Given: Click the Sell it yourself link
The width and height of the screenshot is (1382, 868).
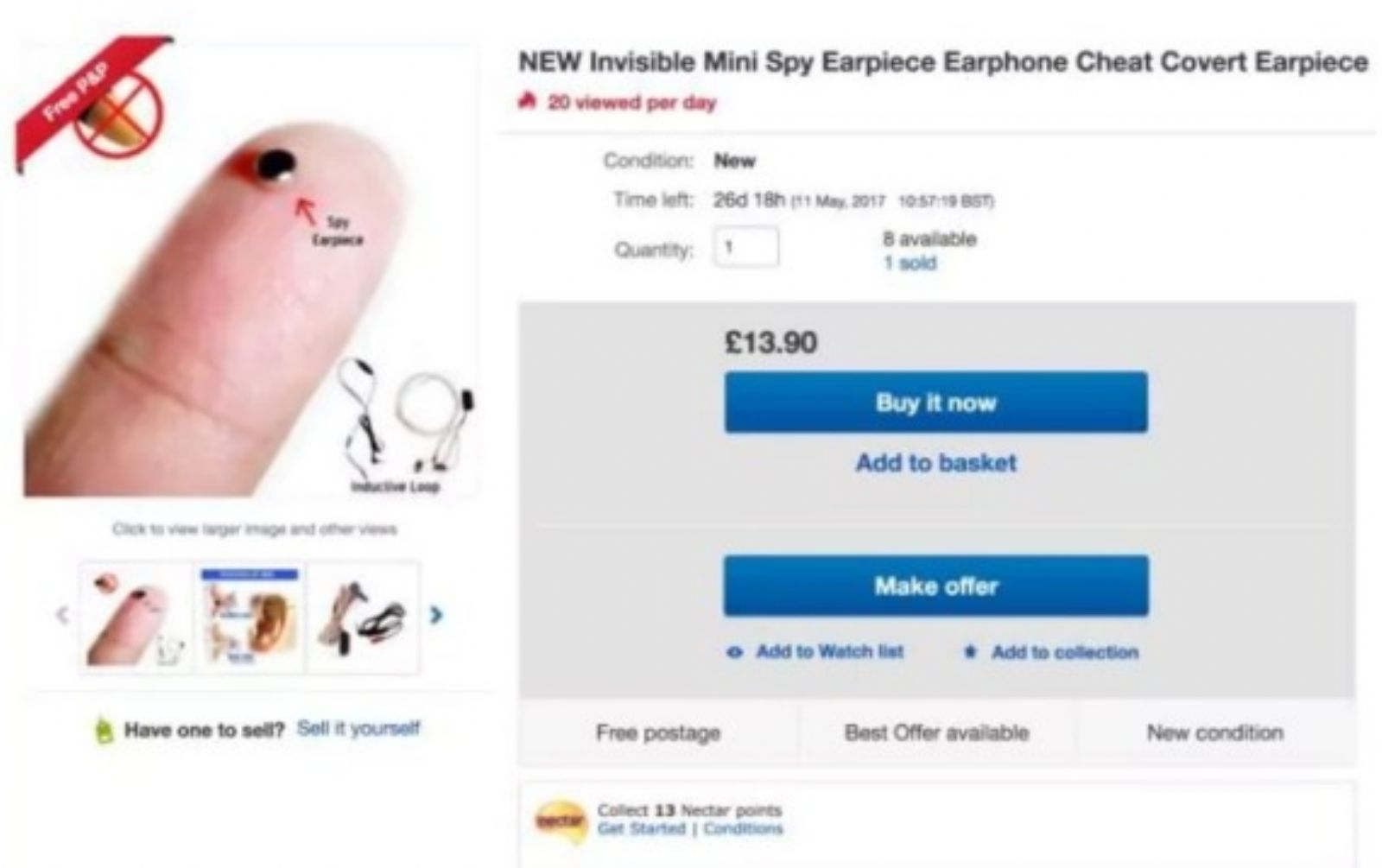Looking at the screenshot, I should [358, 728].
